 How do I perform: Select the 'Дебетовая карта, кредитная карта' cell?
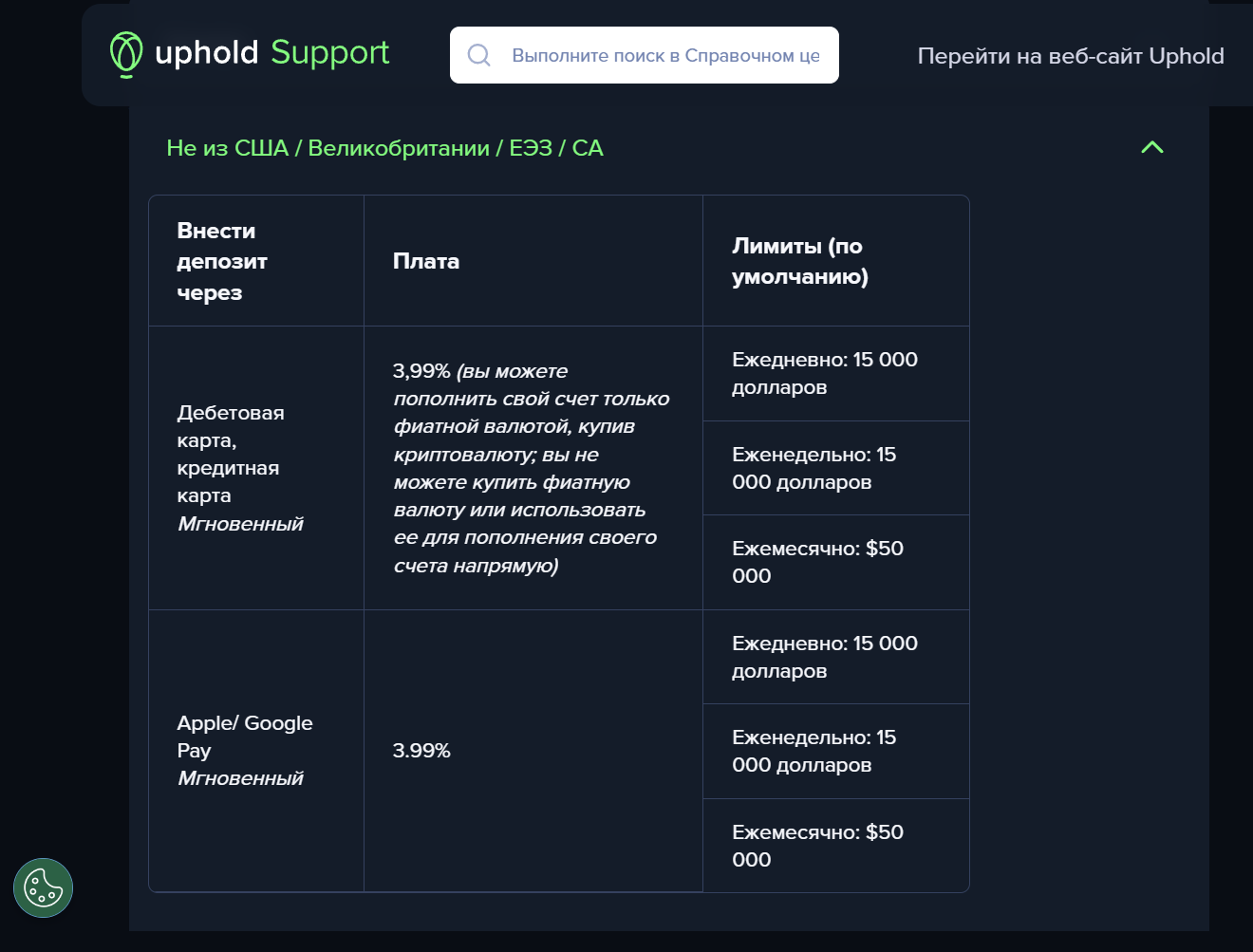[x=231, y=454]
